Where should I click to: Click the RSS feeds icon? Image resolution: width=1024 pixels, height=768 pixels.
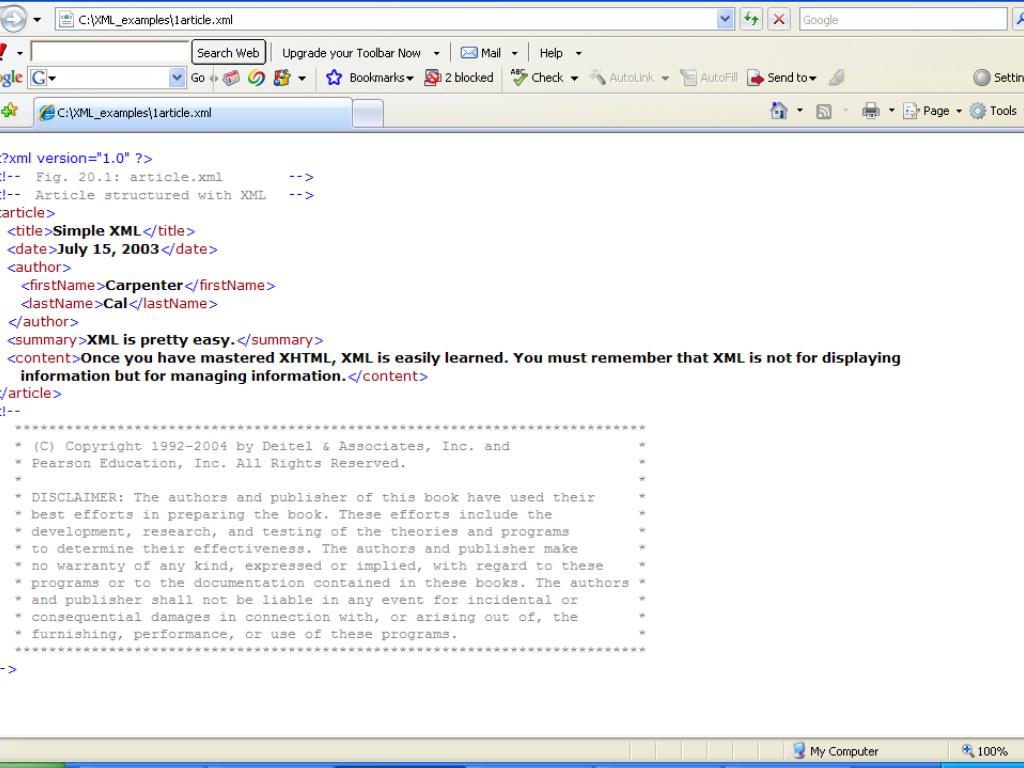point(824,112)
